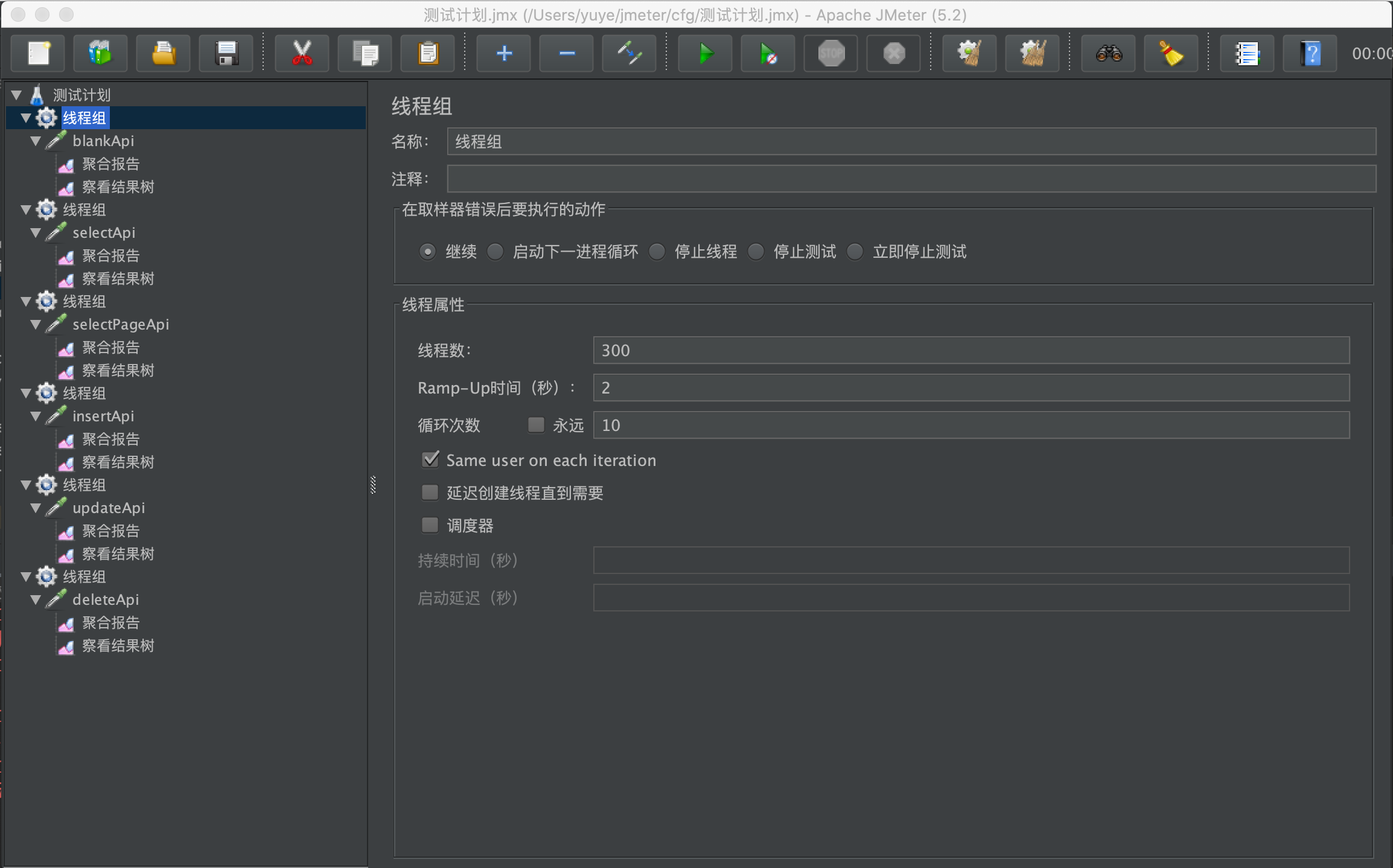Open 聚合报告 under insertApi
1393x868 pixels.
(x=111, y=439)
